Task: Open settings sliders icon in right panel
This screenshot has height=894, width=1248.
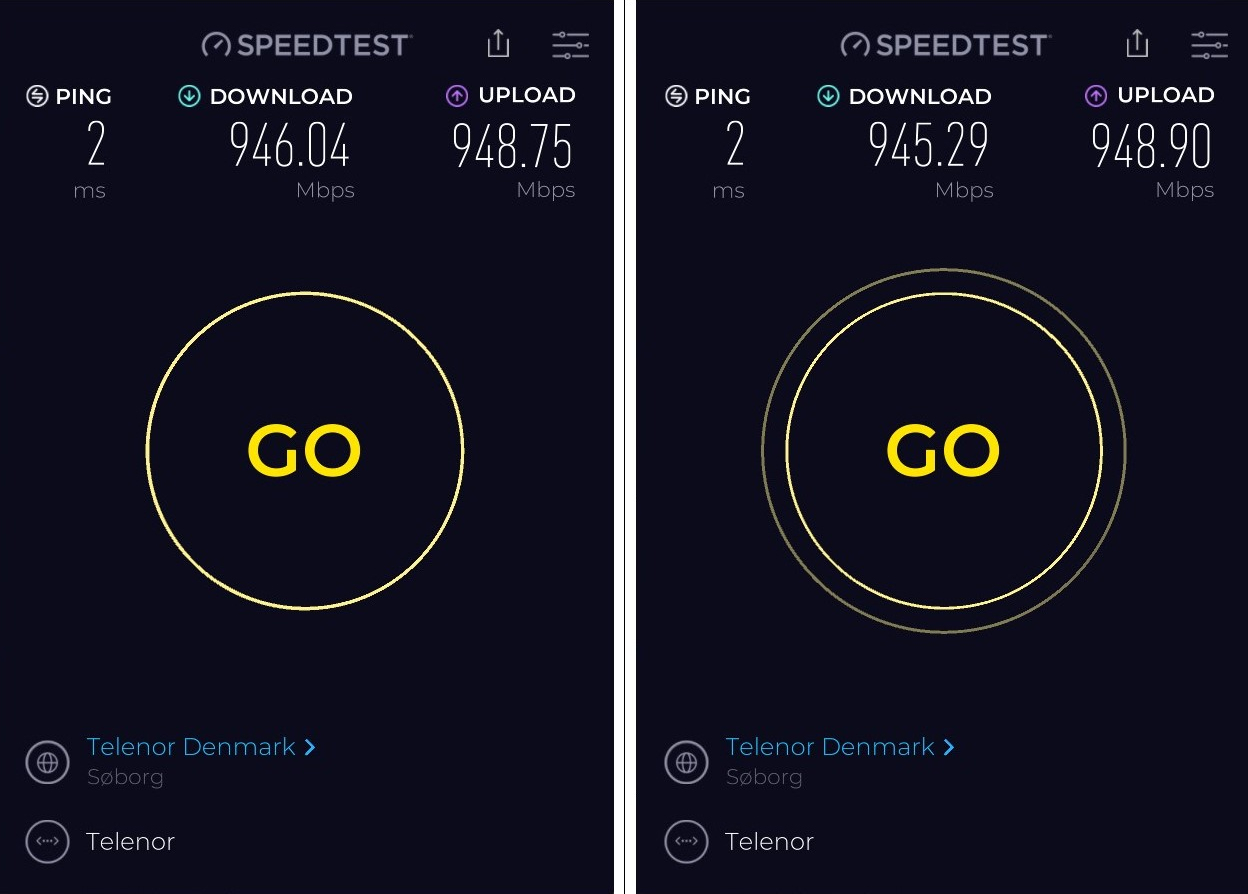Action: (x=1210, y=45)
